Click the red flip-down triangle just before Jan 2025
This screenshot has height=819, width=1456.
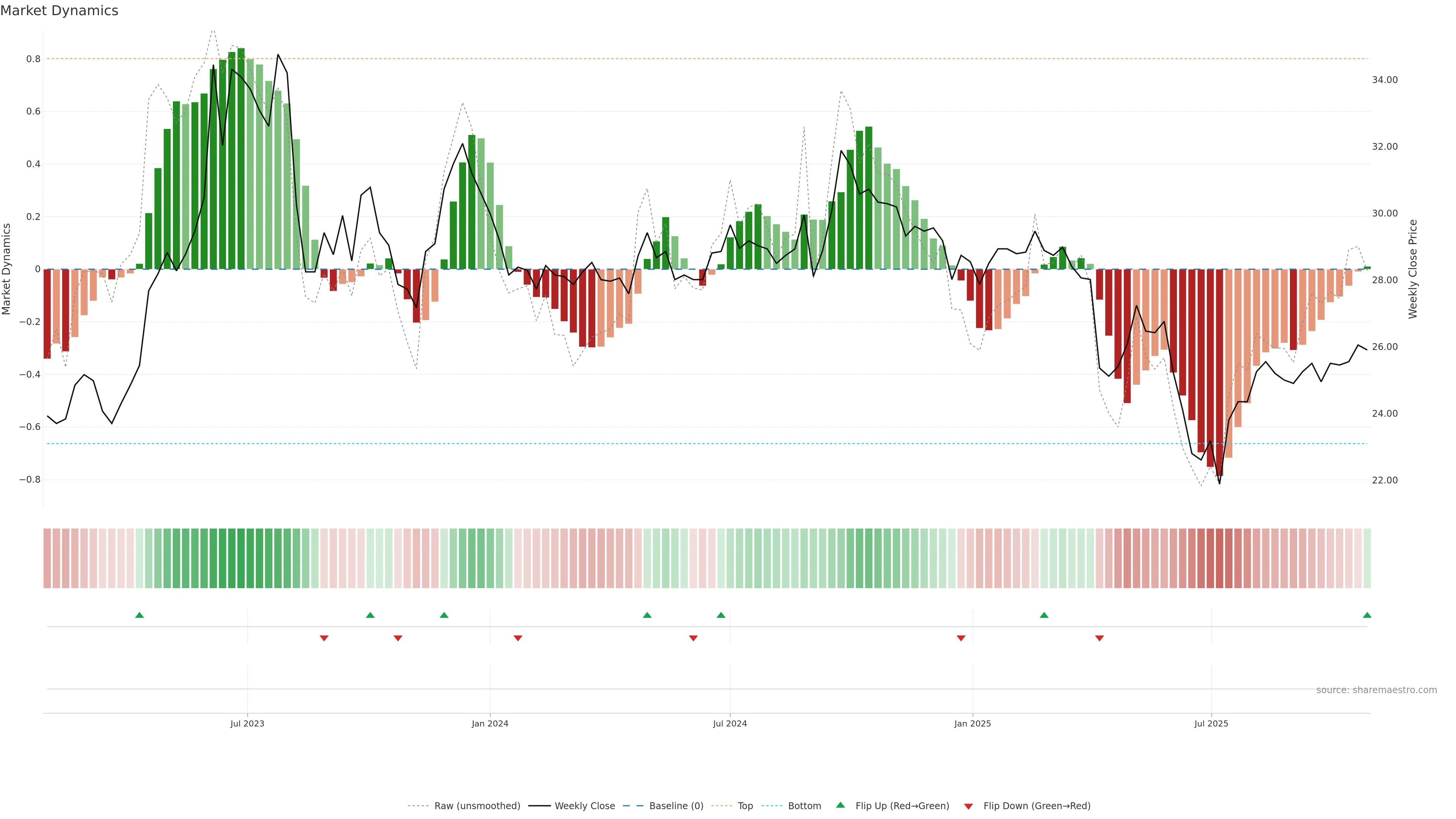point(961,638)
